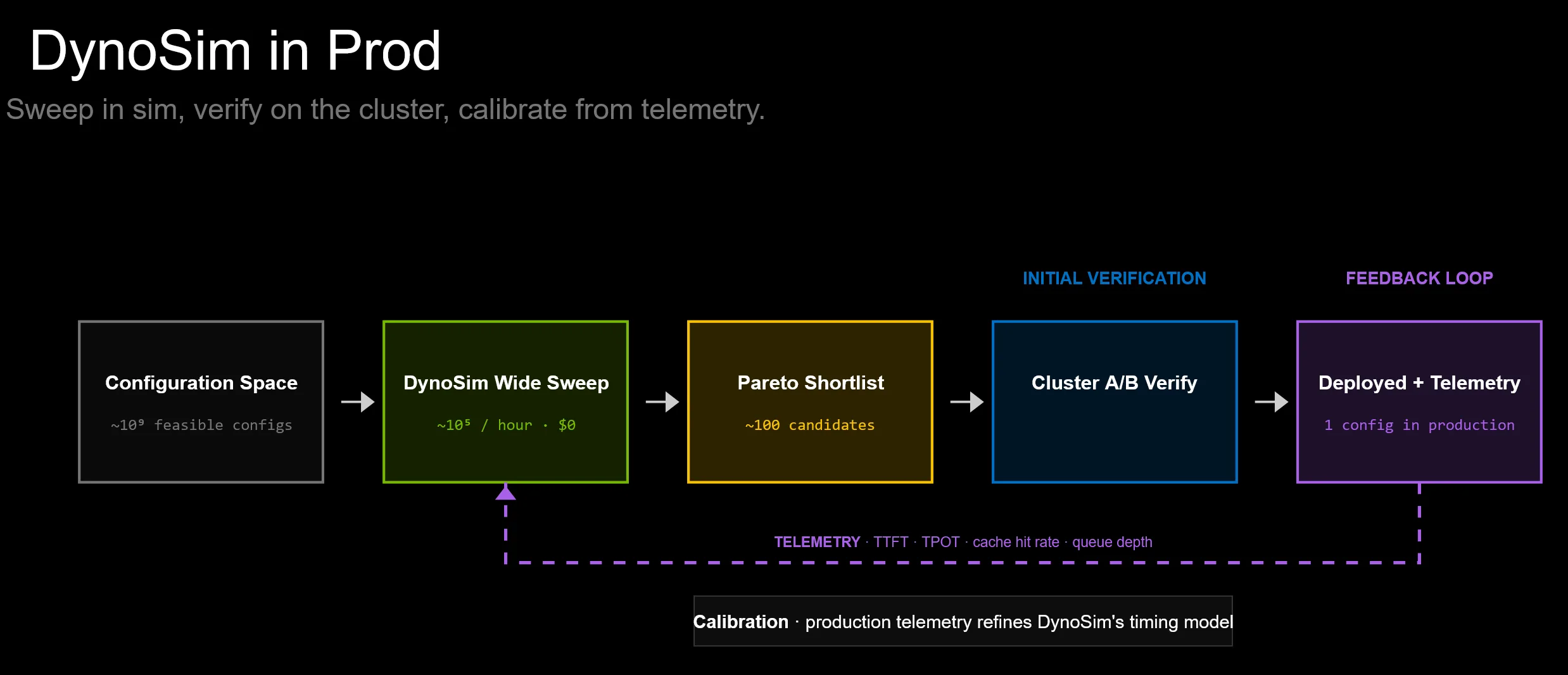Click '1 config in production' text
1568x675 pixels.
[x=1419, y=425]
